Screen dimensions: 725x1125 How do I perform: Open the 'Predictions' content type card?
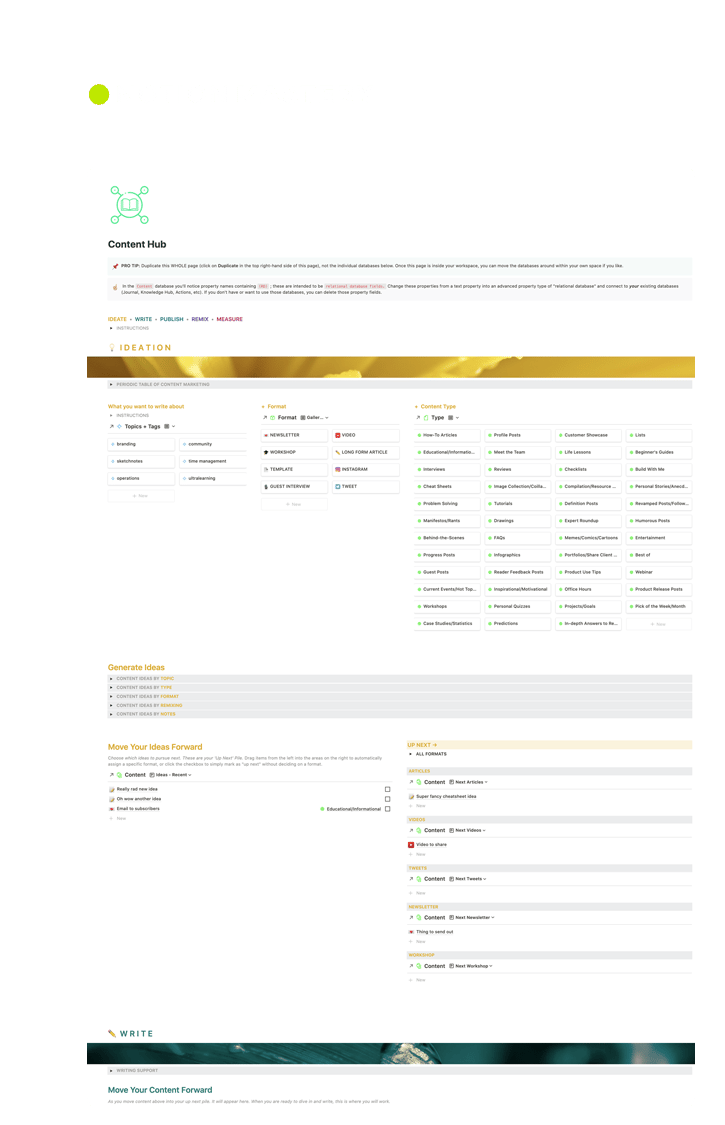click(518, 623)
